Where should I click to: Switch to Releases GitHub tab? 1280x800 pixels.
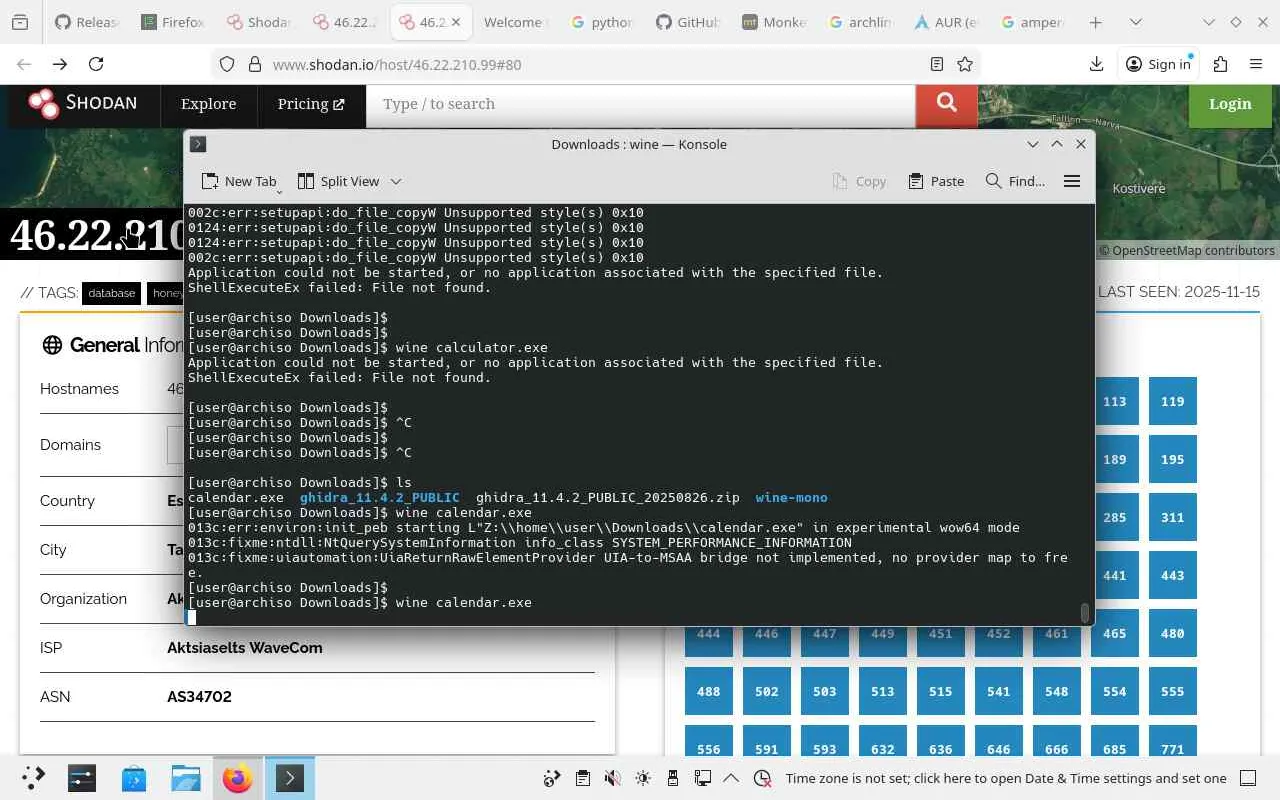pos(86,22)
